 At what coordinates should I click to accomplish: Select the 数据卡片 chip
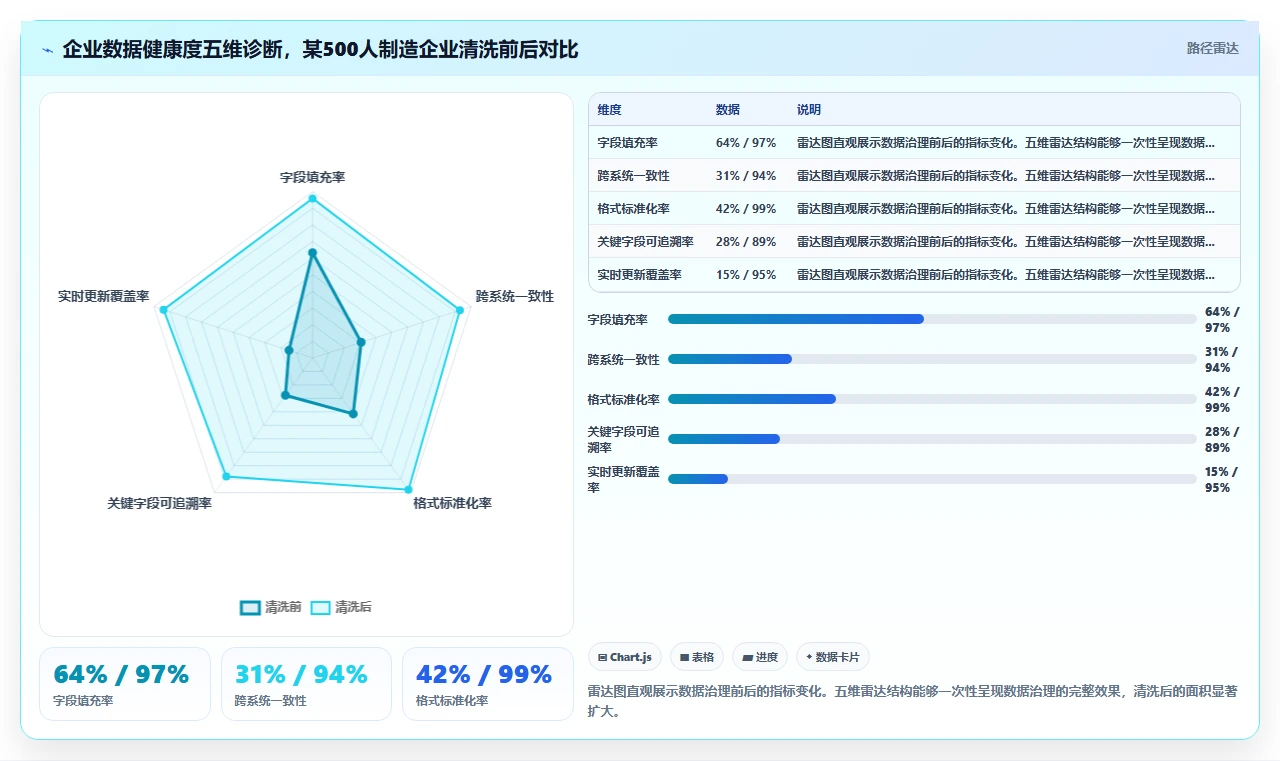pyautogui.click(x=833, y=657)
